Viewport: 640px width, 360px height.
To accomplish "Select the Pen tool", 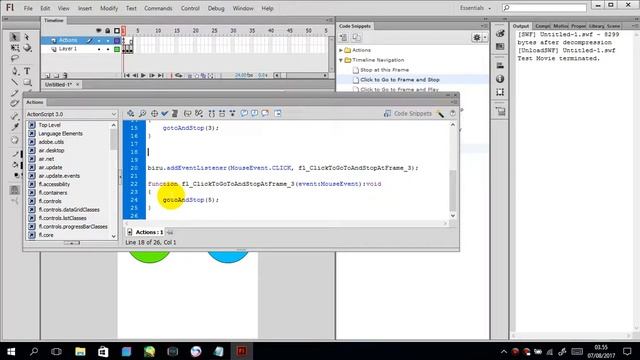I will 15,71.
